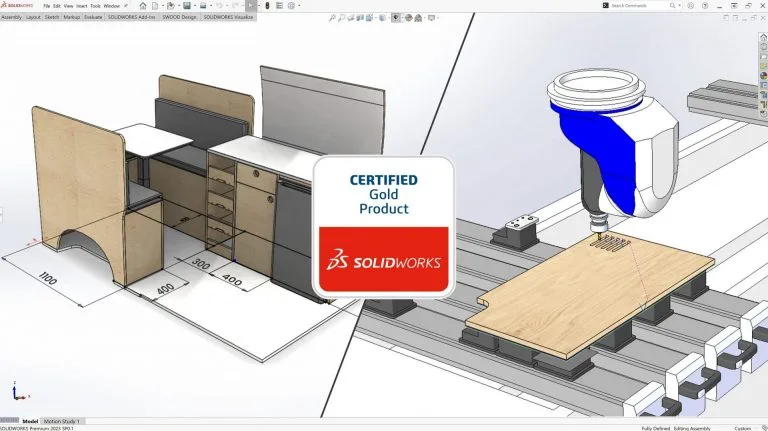Image resolution: width=768 pixels, height=431 pixels.
Task: Switch to the SWOOD Design tab
Action: click(x=179, y=17)
